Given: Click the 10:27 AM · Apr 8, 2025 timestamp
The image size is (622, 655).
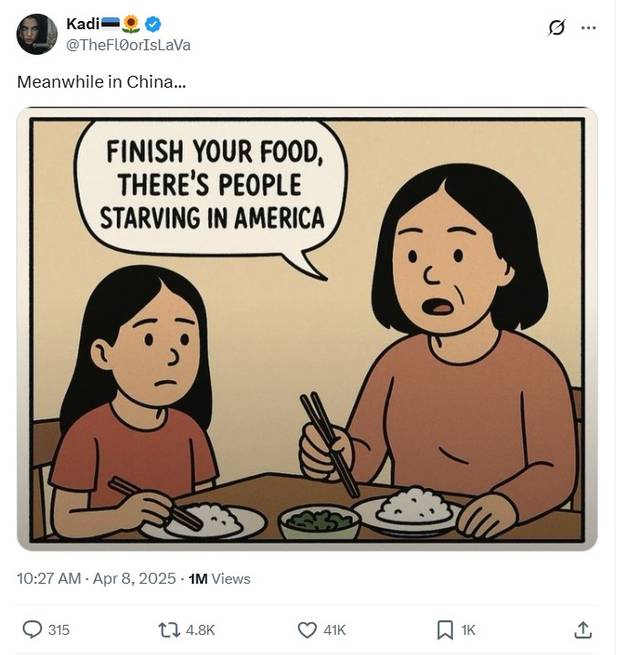Looking at the screenshot, I should pyautogui.click(x=97, y=578).
